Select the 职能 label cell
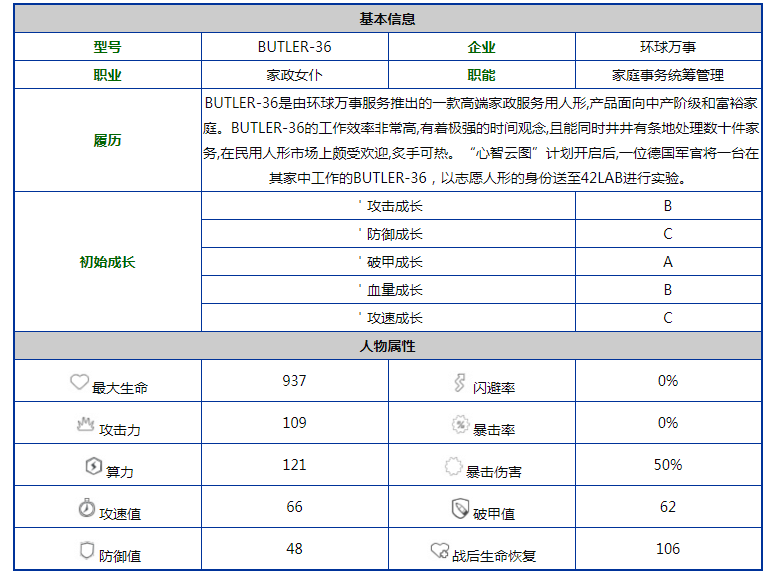The width and height of the screenshot is (776, 575). (482, 75)
